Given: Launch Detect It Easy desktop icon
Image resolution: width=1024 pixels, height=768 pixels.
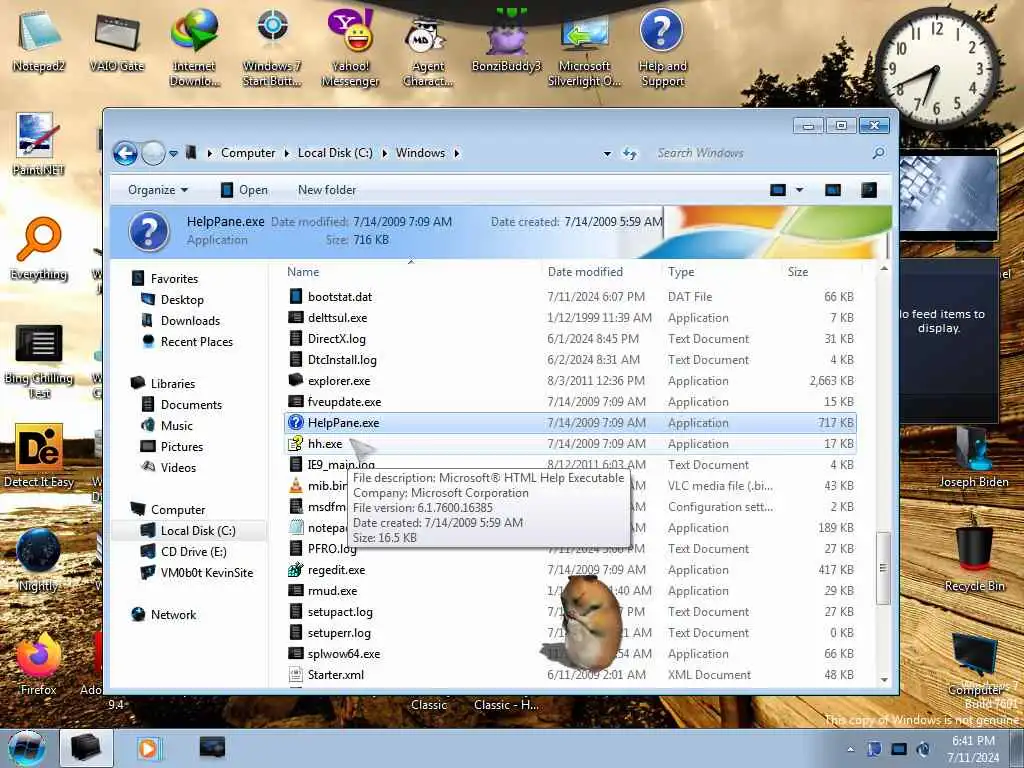Looking at the screenshot, I should (39, 456).
